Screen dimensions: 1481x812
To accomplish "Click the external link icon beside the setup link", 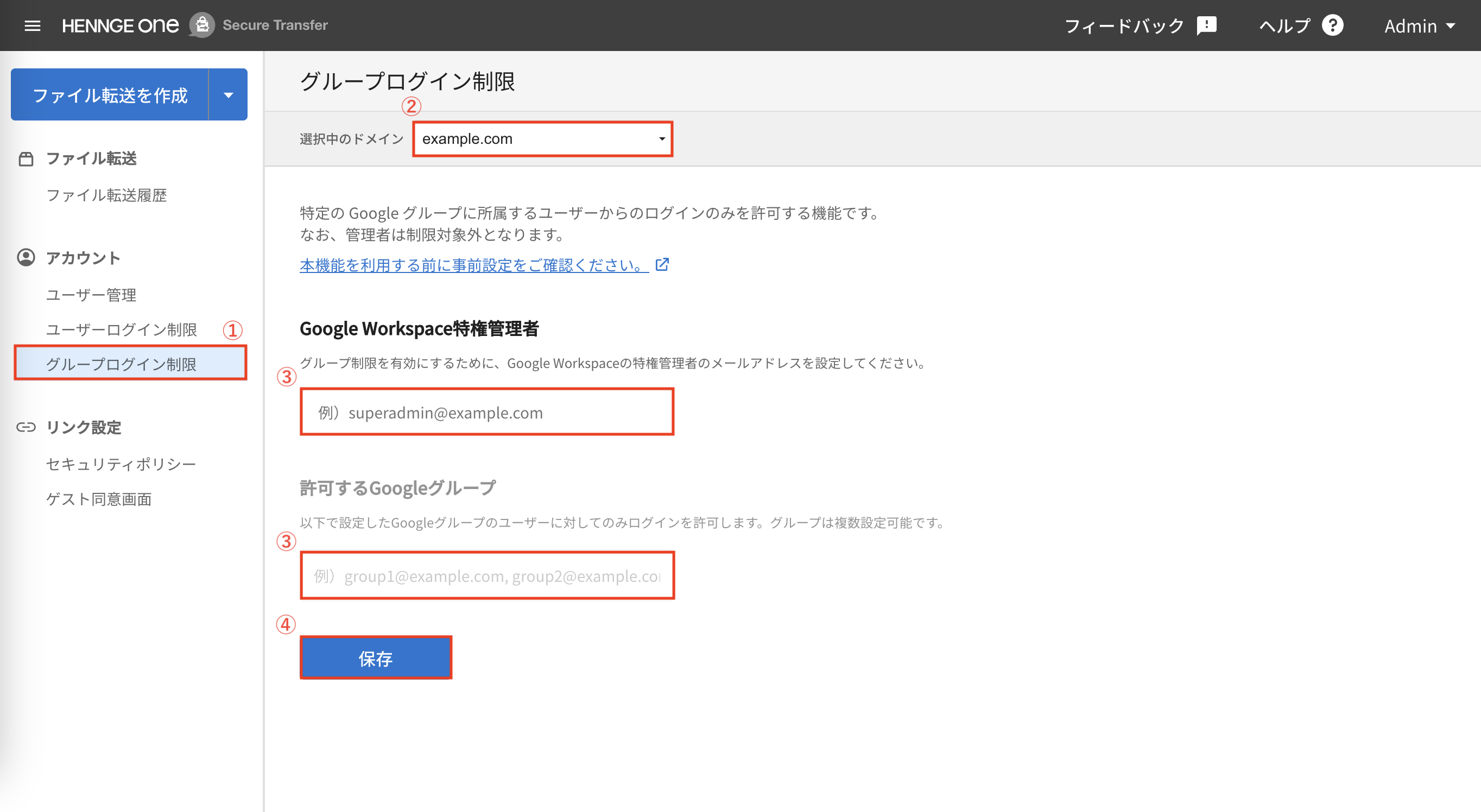I will pyautogui.click(x=662, y=264).
